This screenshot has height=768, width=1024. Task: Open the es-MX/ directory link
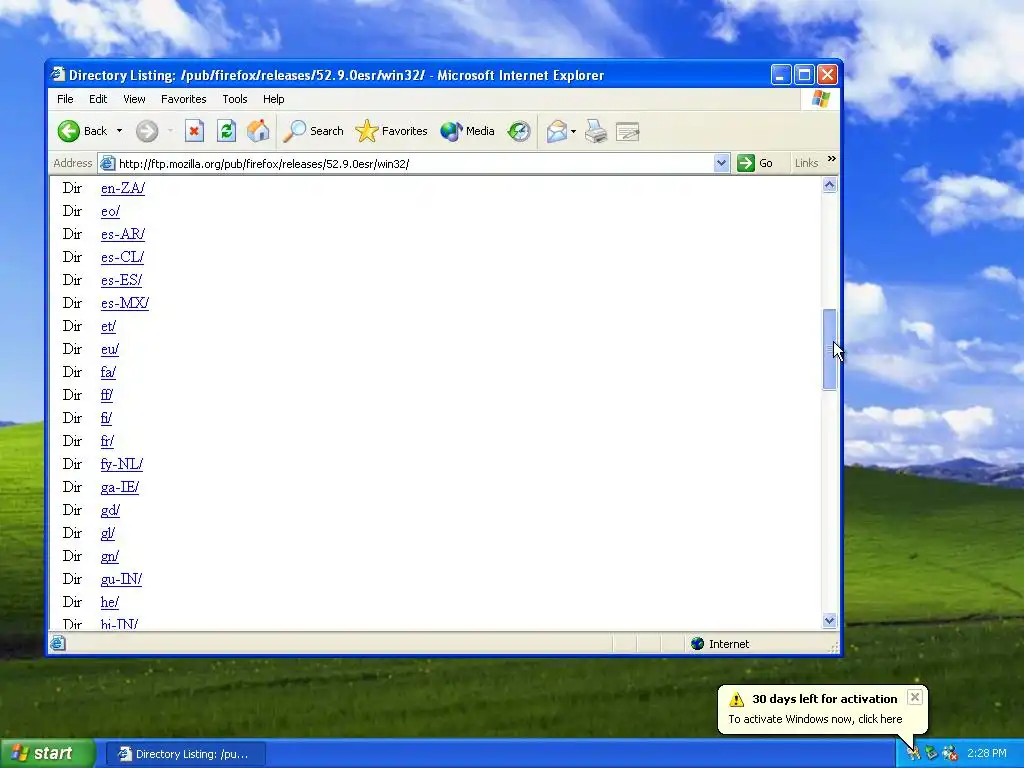pos(125,303)
